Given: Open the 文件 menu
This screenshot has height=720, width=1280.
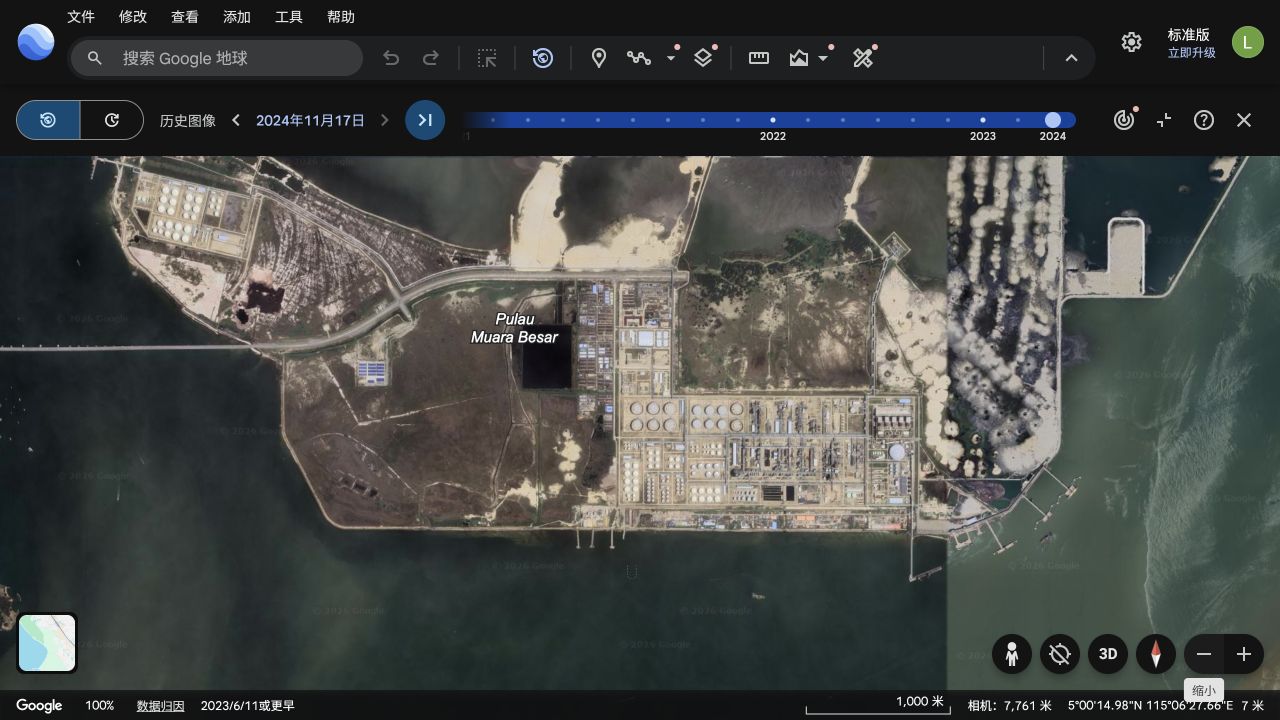Looking at the screenshot, I should pos(81,17).
